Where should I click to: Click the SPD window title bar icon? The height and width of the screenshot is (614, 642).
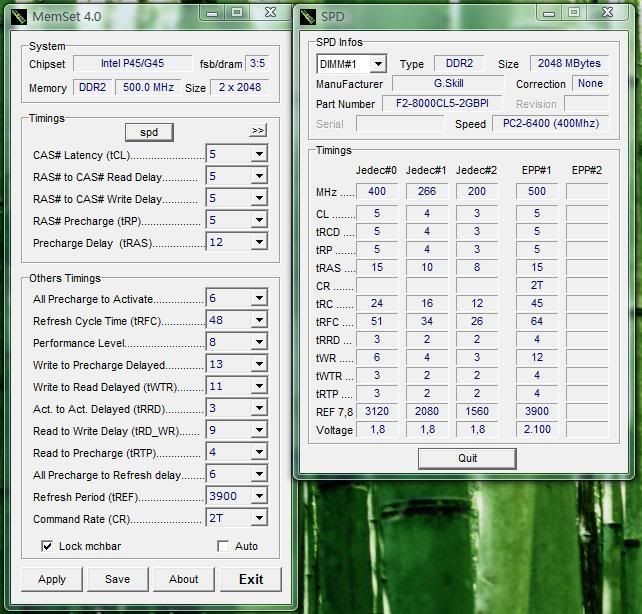[x=310, y=17]
